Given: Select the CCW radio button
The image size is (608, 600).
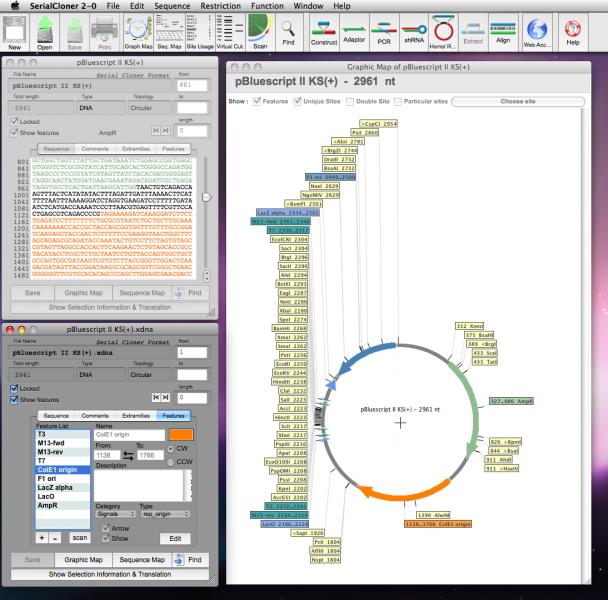Looking at the screenshot, I should [x=171, y=462].
